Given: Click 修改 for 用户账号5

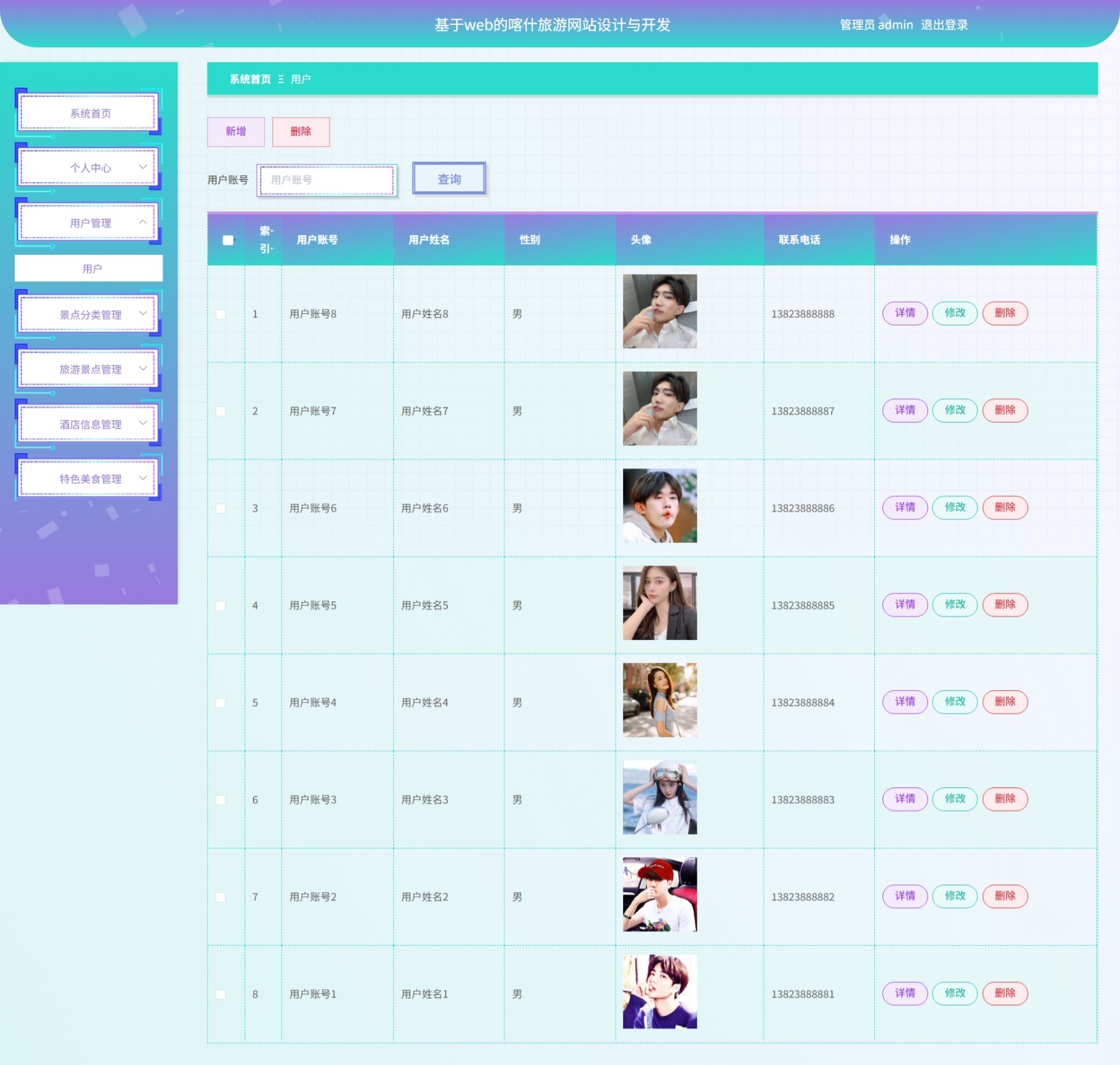Looking at the screenshot, I should click(x=954, y=605).
